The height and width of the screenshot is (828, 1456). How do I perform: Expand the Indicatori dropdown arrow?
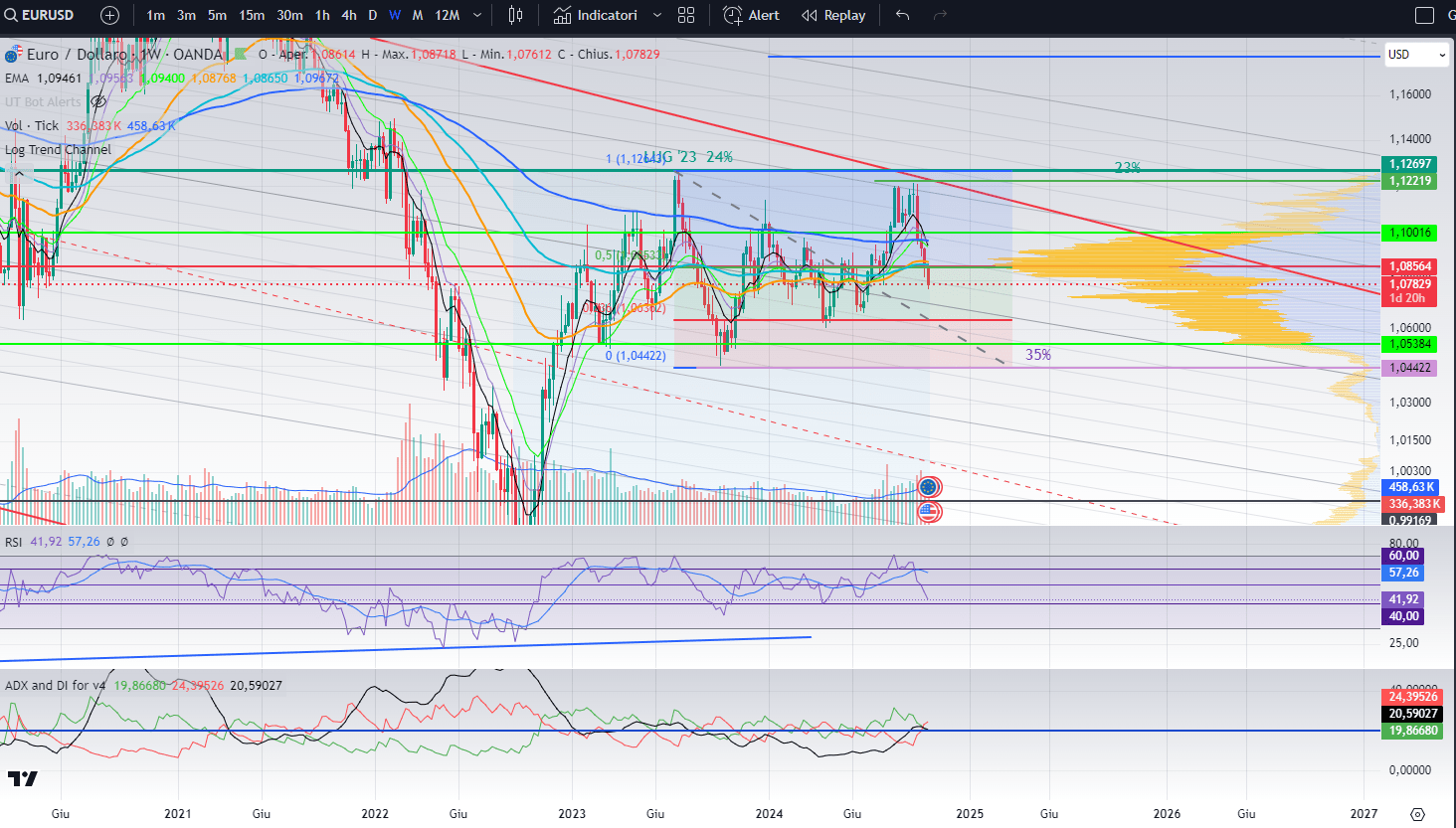point(655,15)
